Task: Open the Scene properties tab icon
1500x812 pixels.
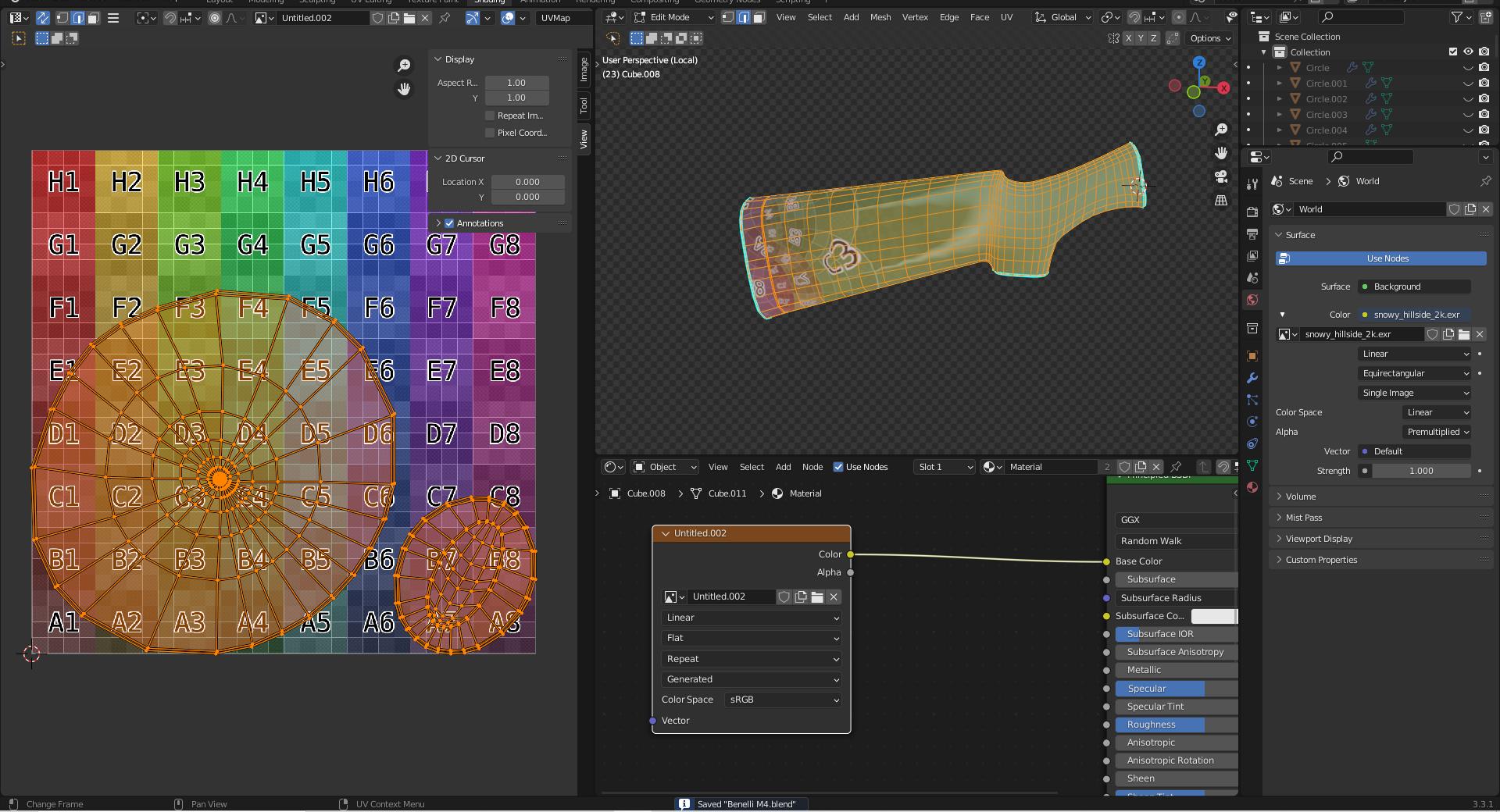Action: coord(1252,278)
